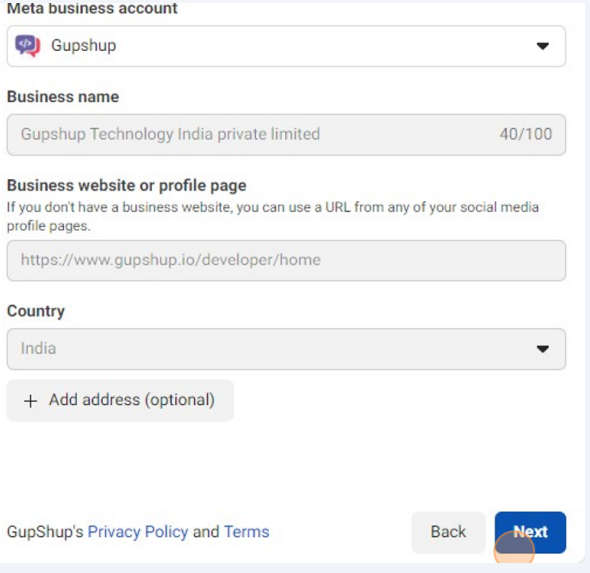Click the plus icon for adding address
The height and width of the screenshot is (573, 590).
click(x=30, y=401)
